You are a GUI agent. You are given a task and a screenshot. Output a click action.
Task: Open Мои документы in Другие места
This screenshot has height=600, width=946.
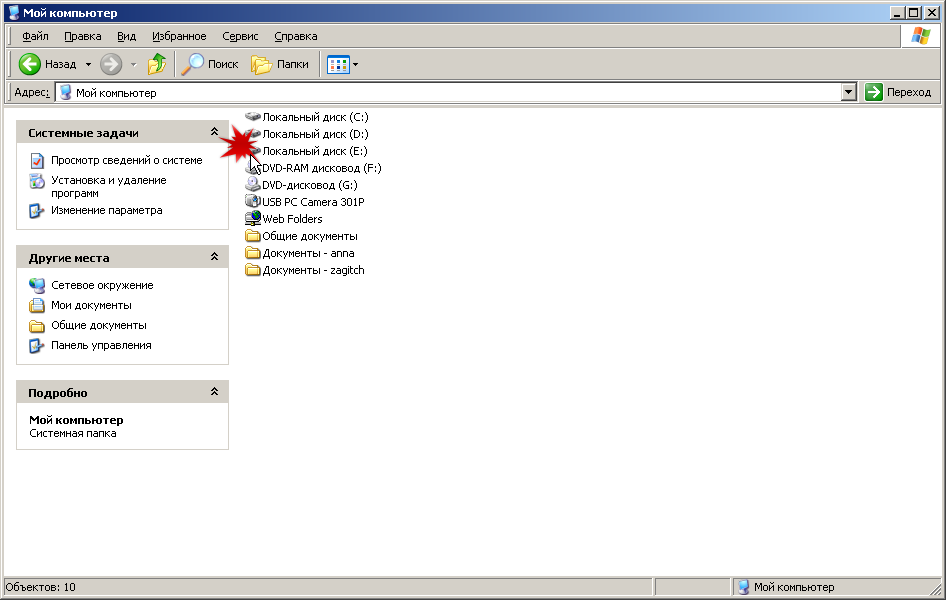point(91,305)
